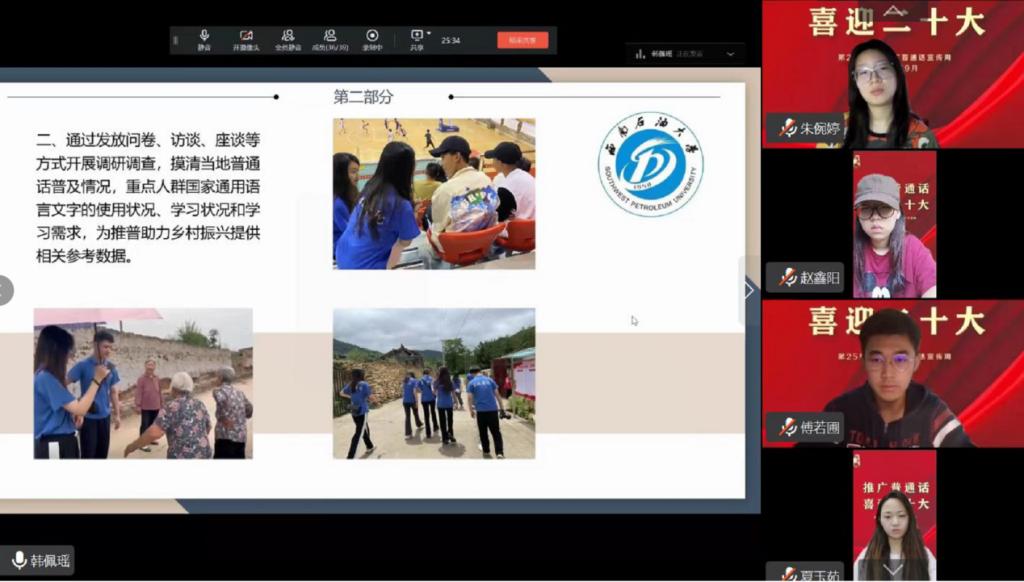Viewport: 1024px width, 582px height.
Task: Click the mute all participants icon
Action: click(287, 39)
